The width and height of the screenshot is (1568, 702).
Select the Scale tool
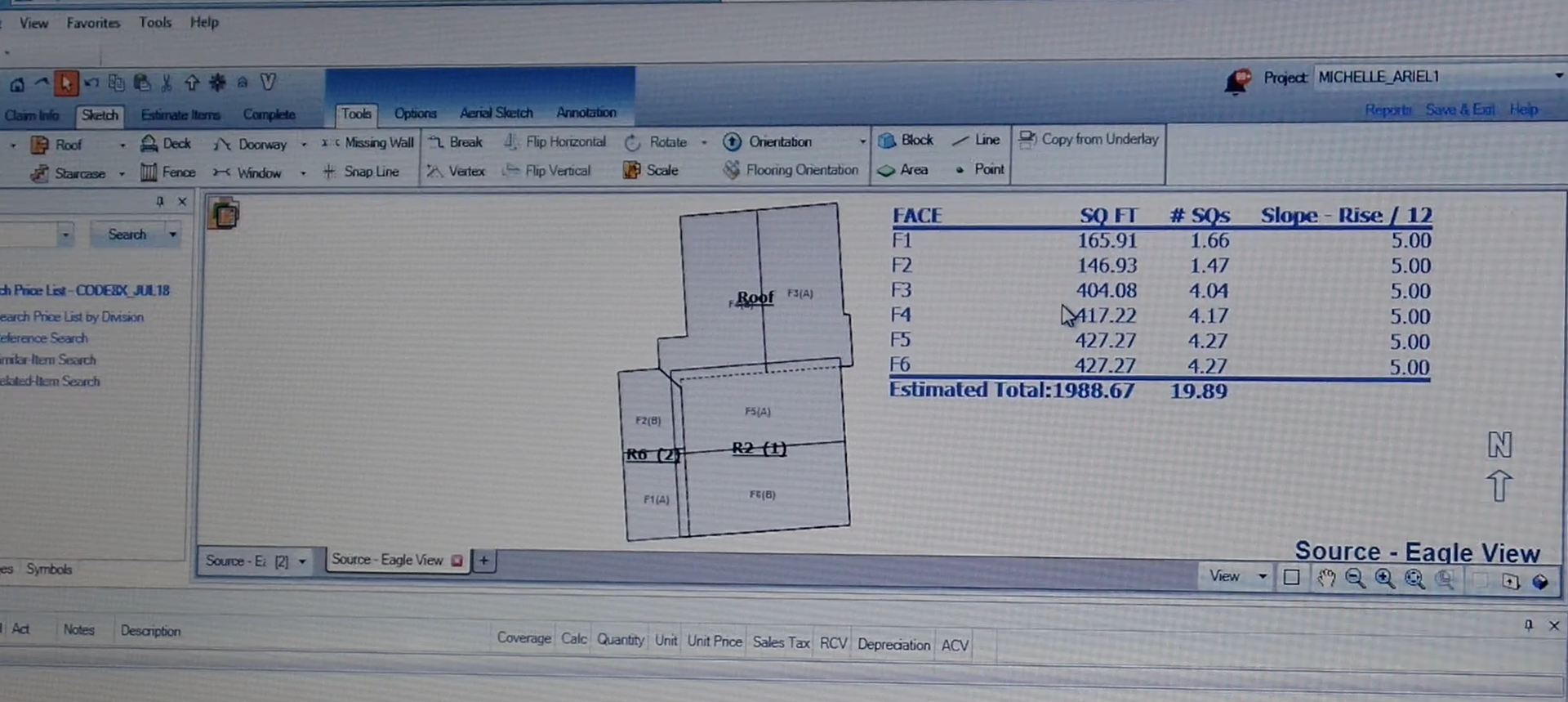tap(651, 170)
